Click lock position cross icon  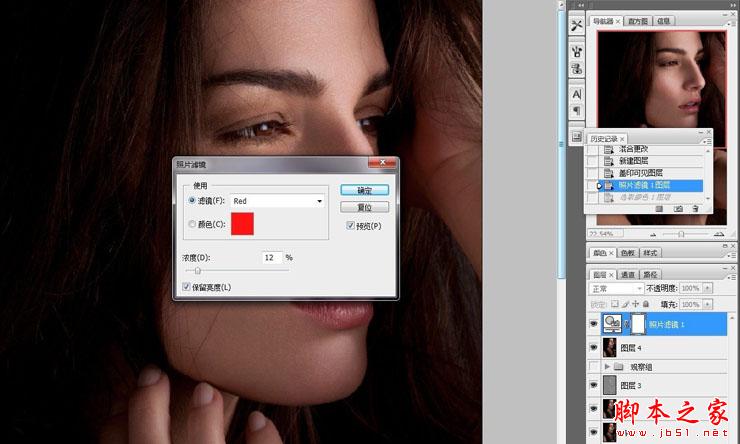(636, 304)
